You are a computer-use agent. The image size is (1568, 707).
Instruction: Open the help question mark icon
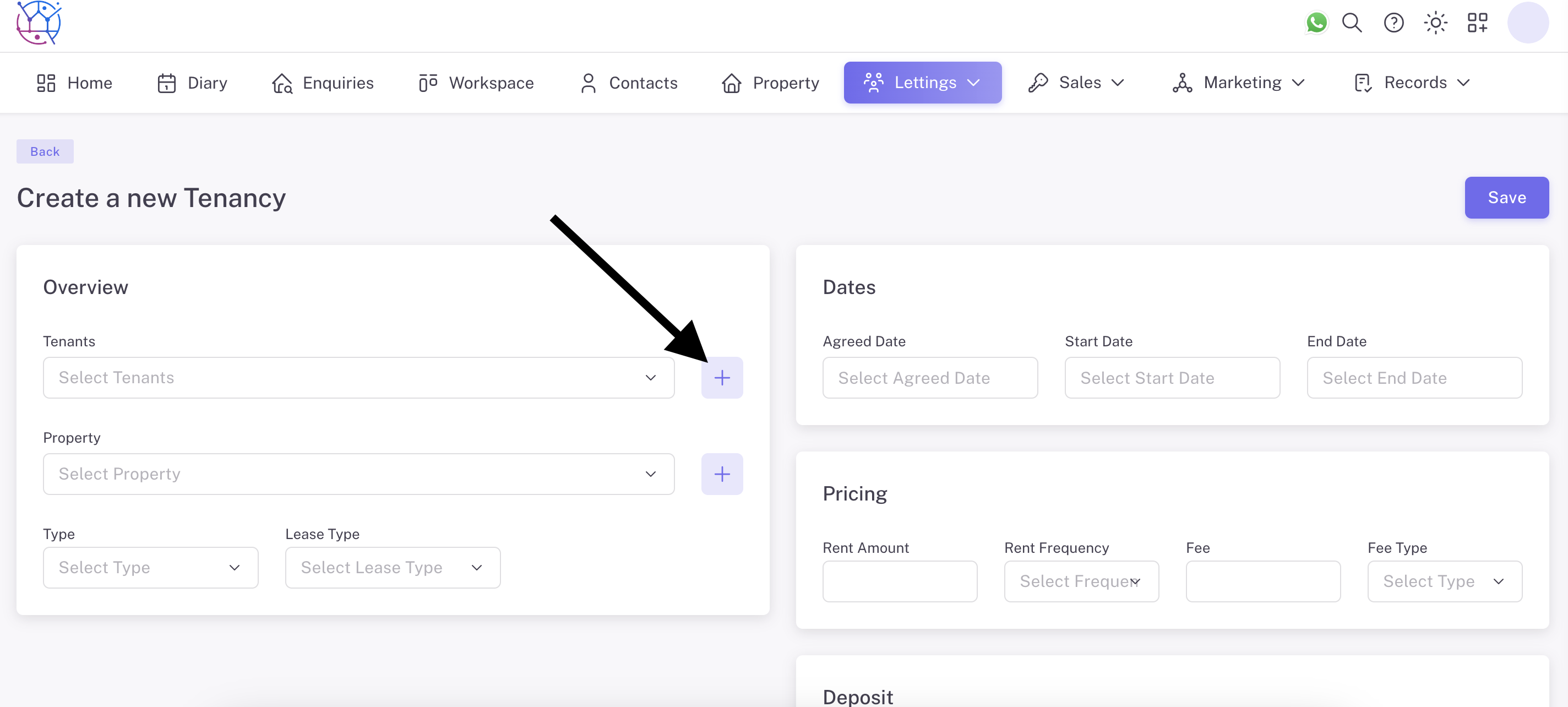coord(1393,23)
